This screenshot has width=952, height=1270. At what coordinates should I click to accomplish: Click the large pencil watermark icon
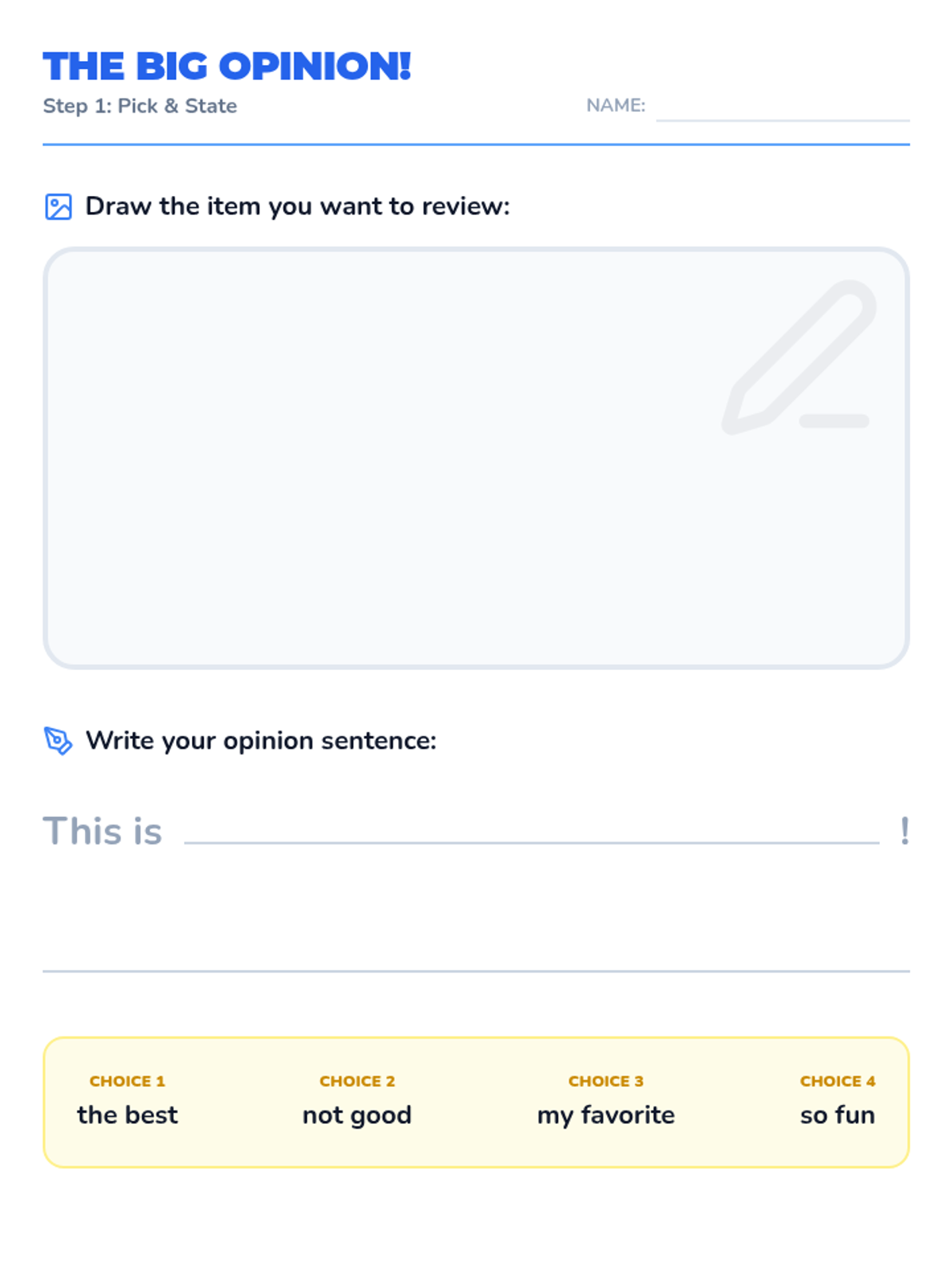798,359
